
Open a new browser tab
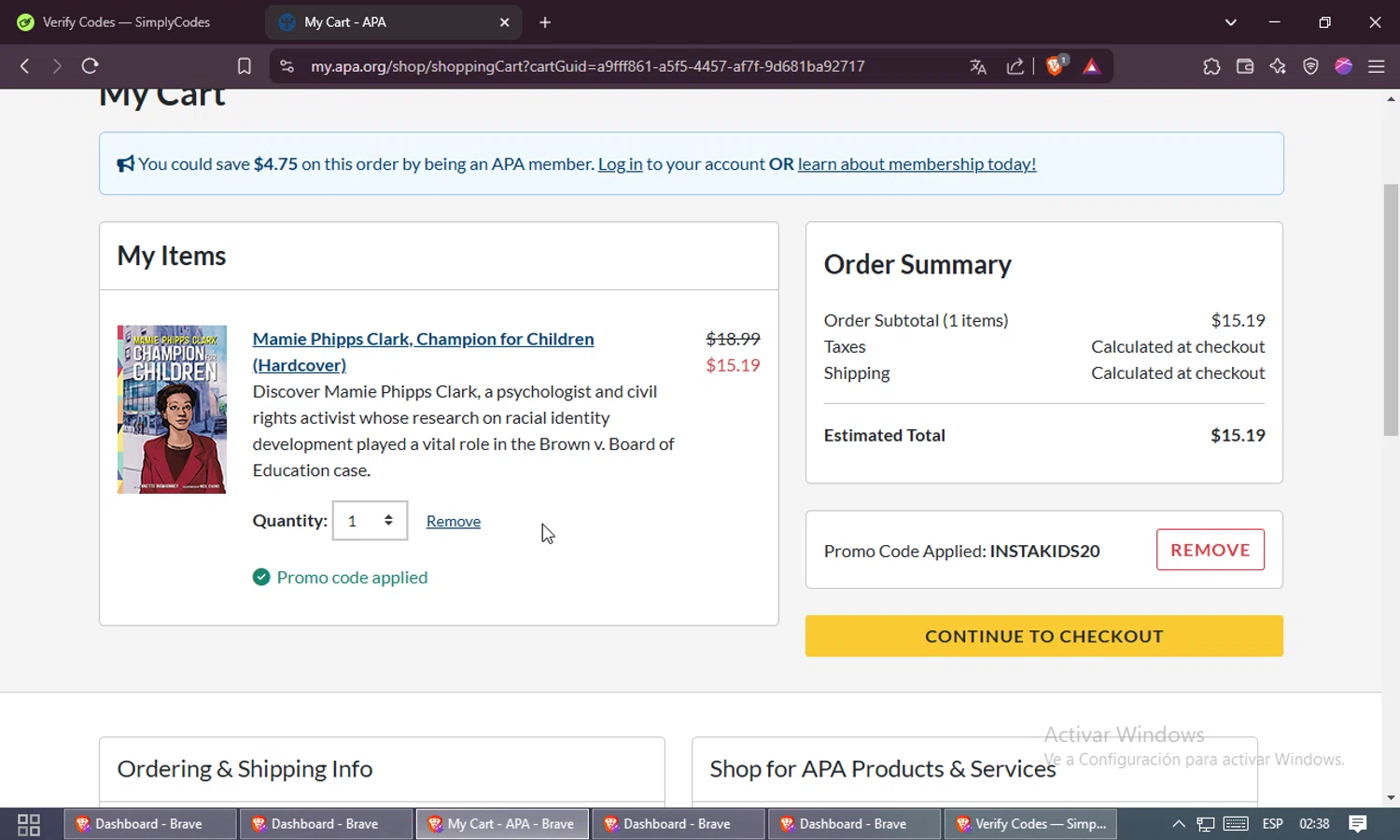click(545, 22)
